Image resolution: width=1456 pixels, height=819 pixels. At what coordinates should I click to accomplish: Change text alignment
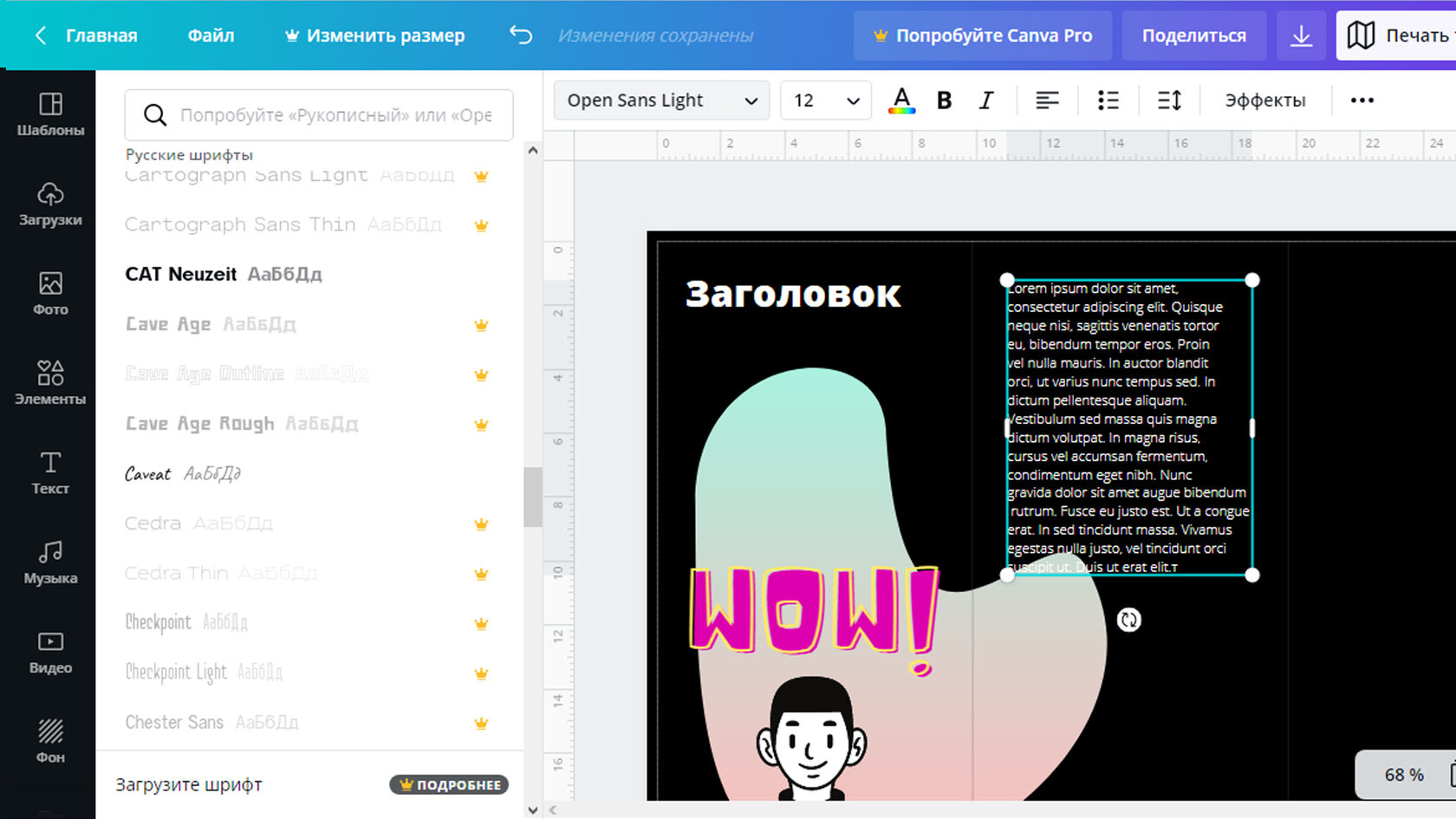1047,101
